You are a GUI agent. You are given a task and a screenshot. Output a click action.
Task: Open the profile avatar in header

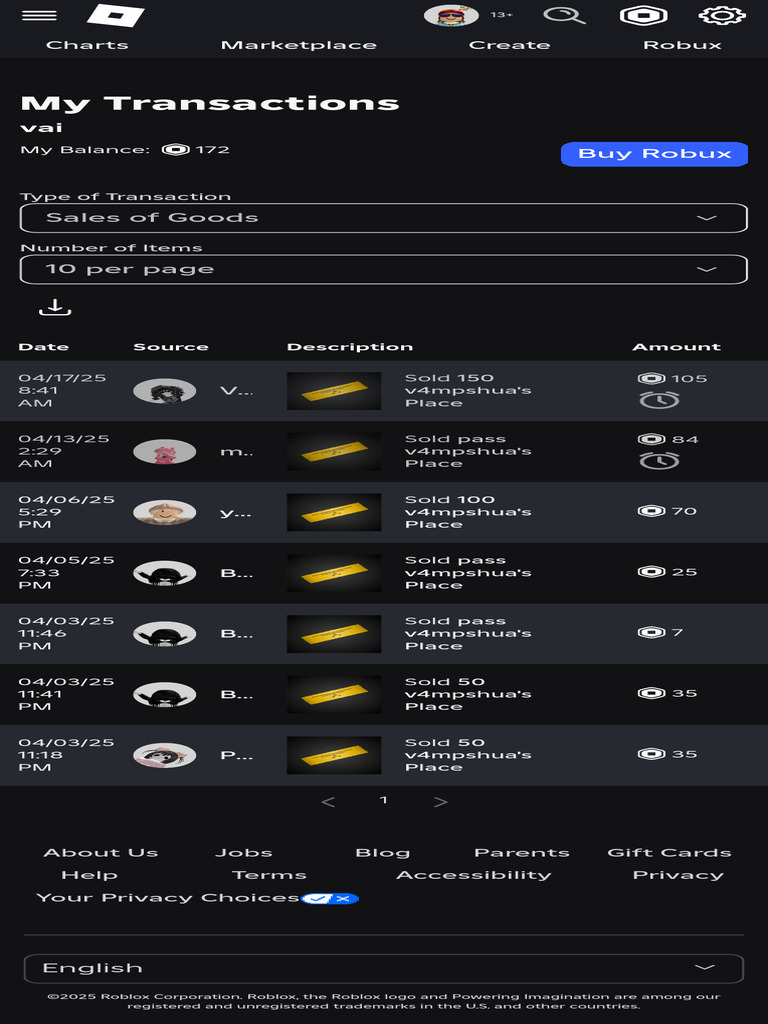pyautogui.click(x=451, y=15)
